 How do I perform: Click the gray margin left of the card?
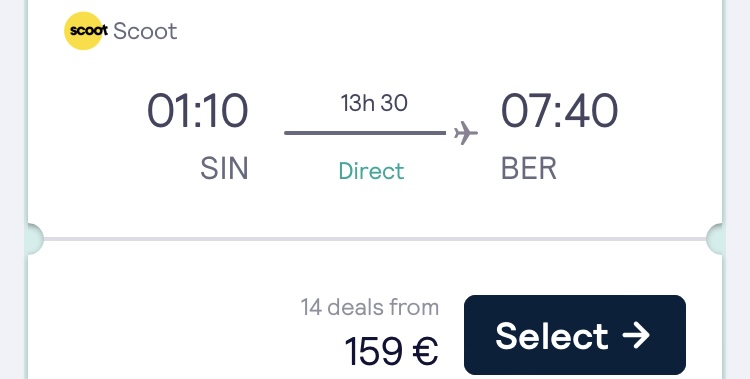coord(12,190)
